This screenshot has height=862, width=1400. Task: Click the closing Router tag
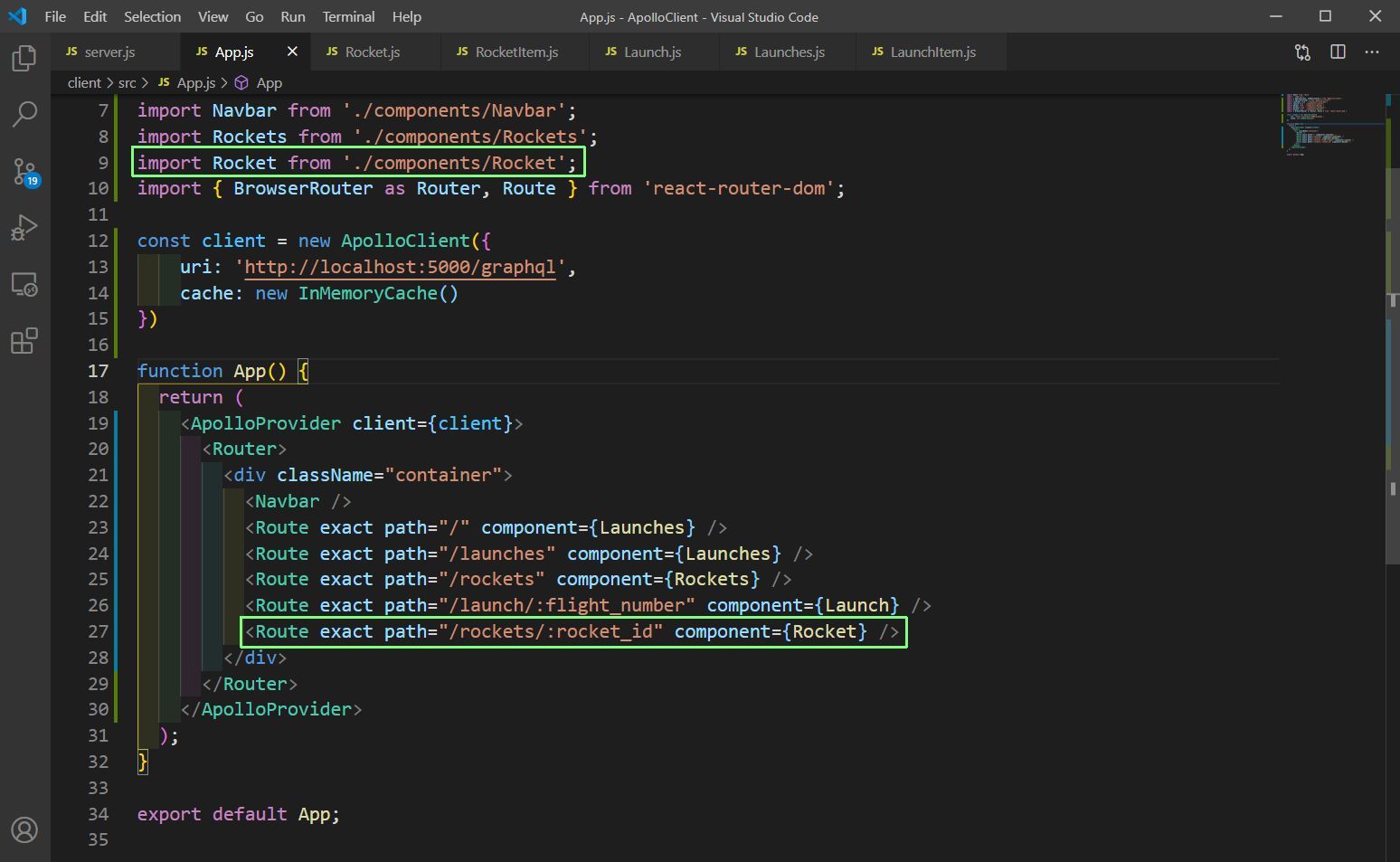(x=250, y=684)
